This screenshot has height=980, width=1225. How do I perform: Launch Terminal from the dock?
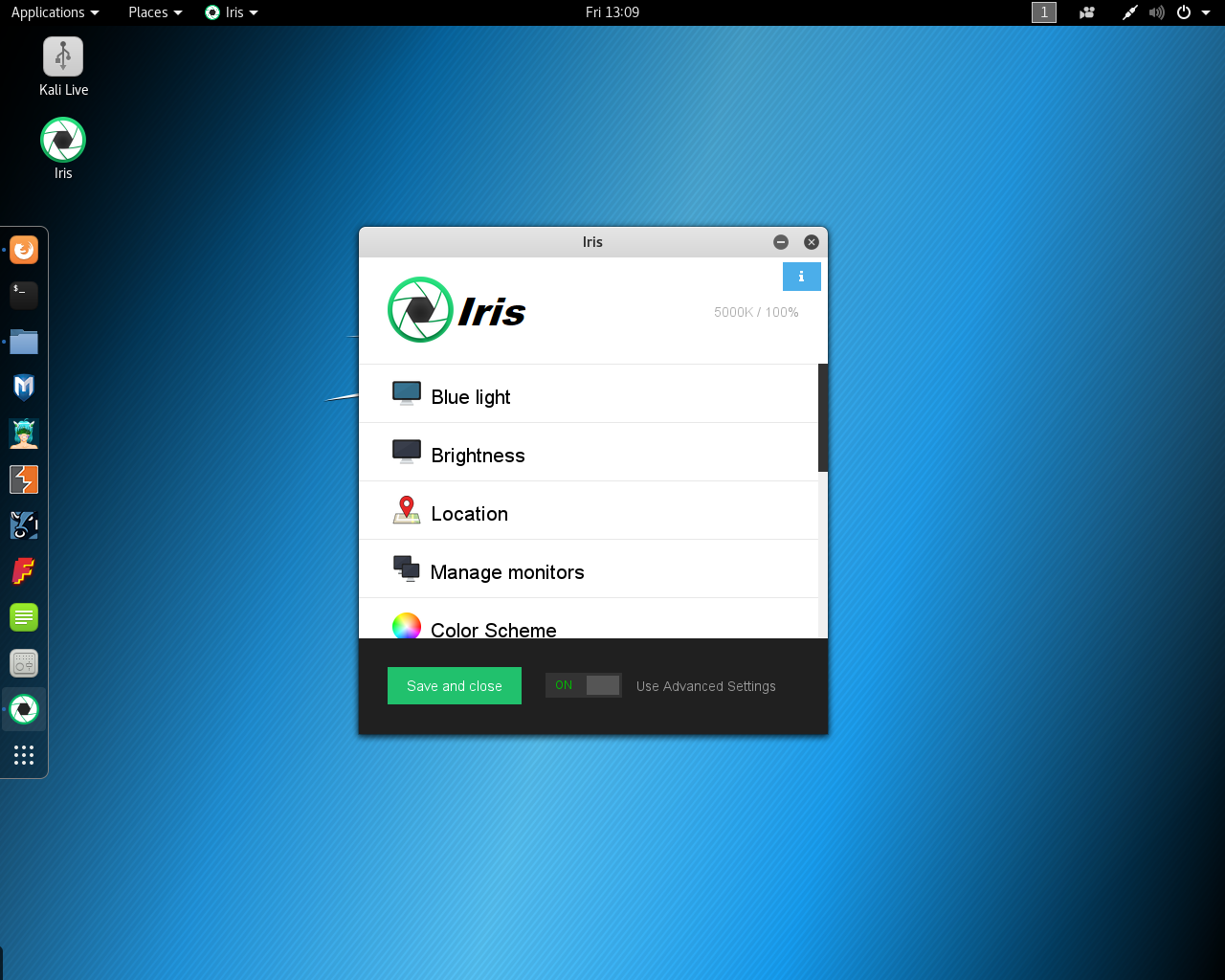pos(24,295)
